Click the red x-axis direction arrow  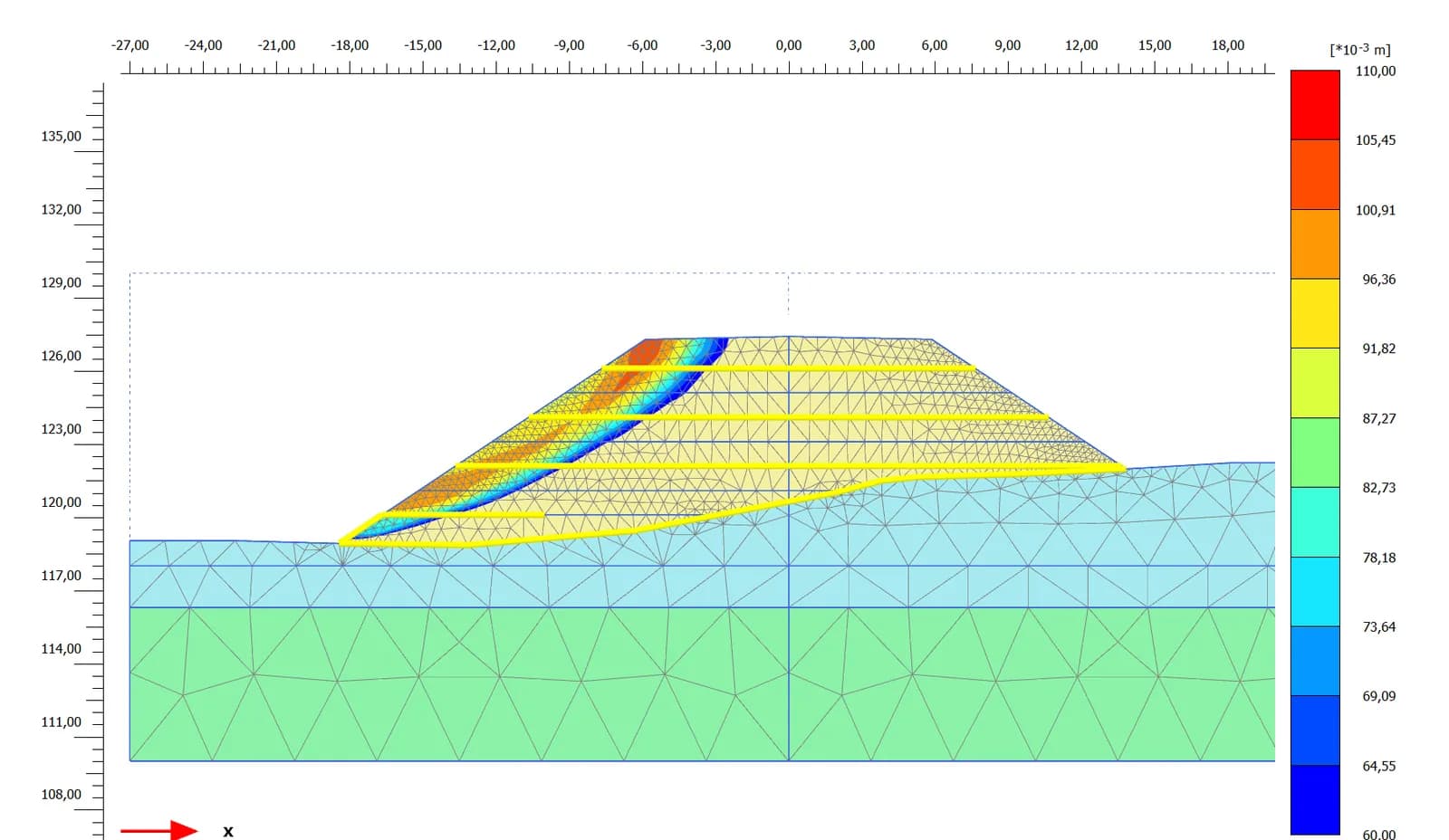coord(159,830)
